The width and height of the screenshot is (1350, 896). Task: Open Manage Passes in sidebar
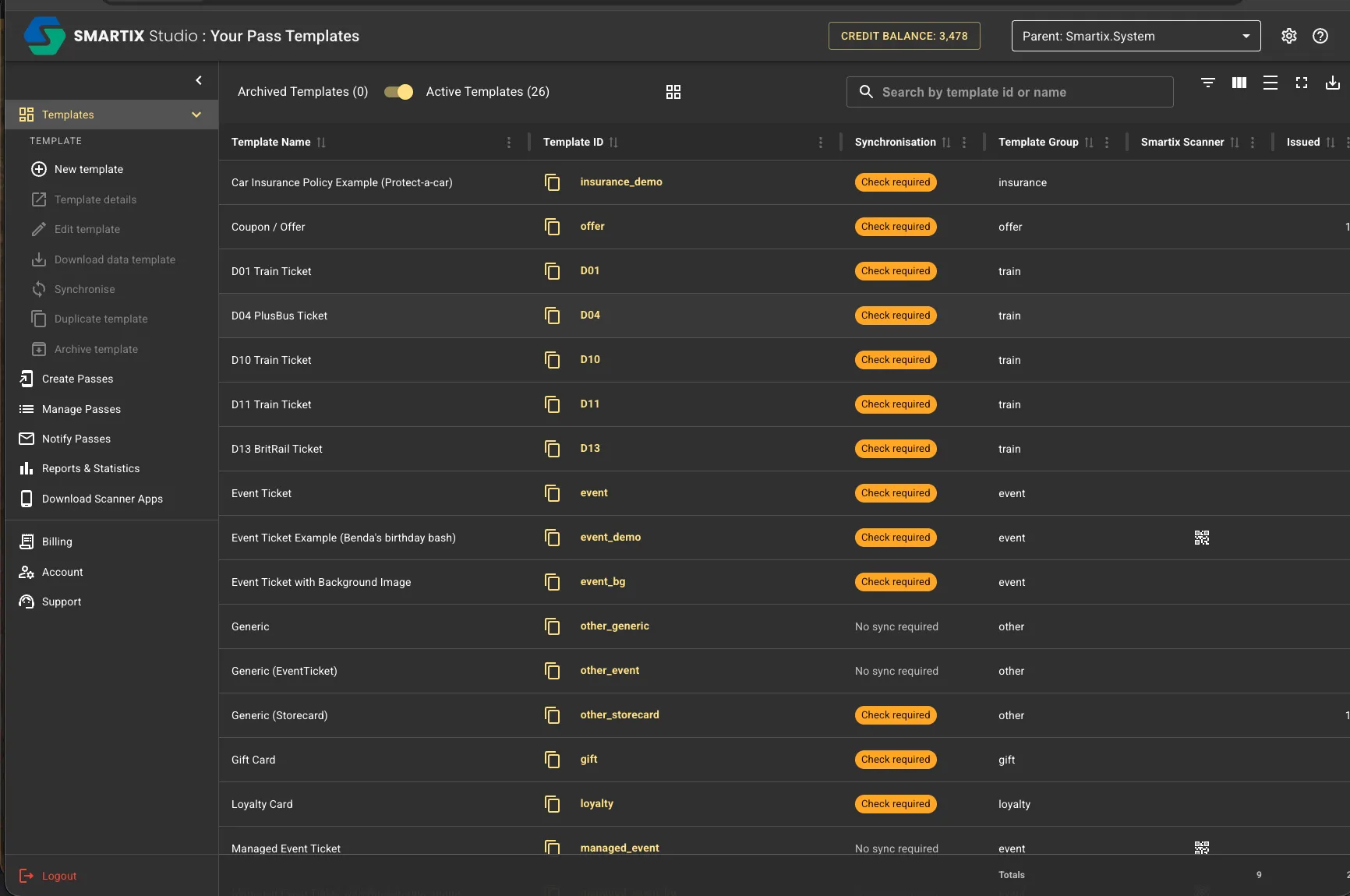click(x=81, y=409)
